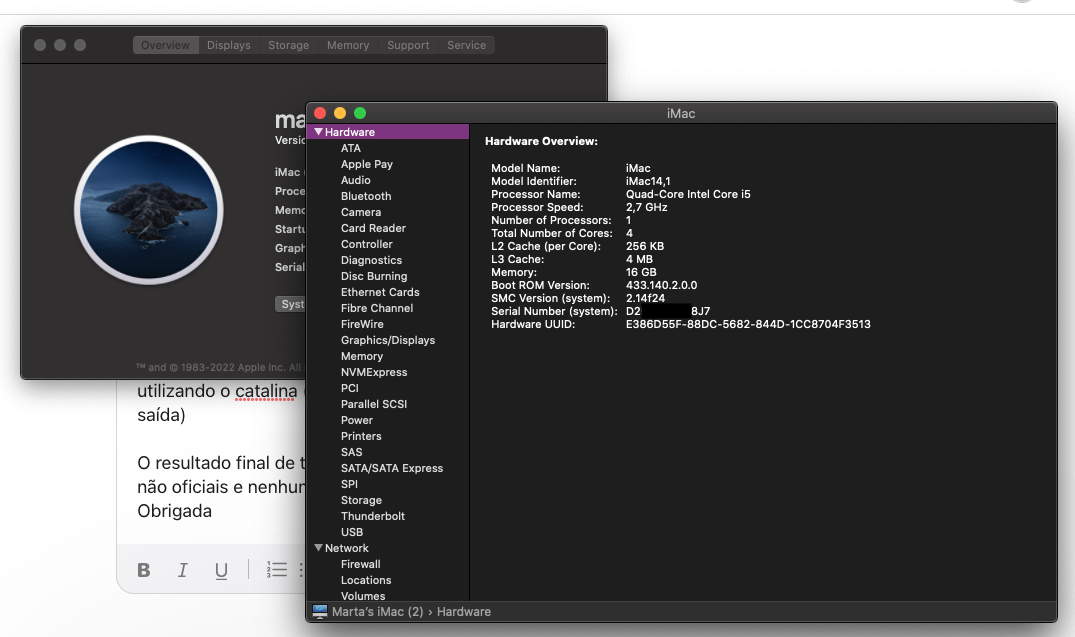Open the Storage tab
The image size is (1075, 637).
[288, 45]
